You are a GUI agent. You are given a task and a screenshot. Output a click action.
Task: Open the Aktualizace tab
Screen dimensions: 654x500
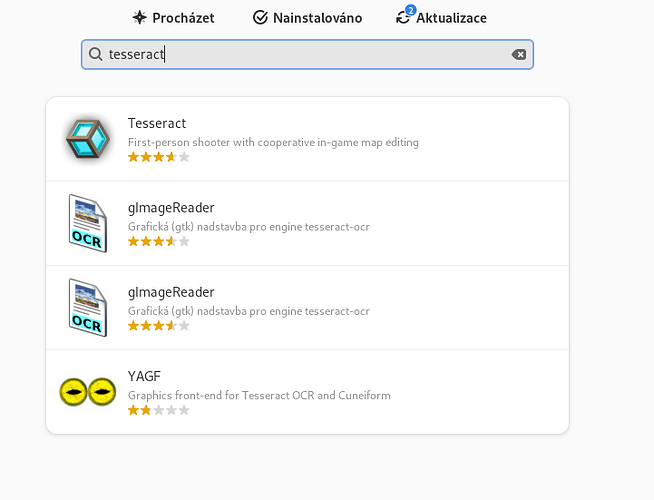[x=441, y=17]
